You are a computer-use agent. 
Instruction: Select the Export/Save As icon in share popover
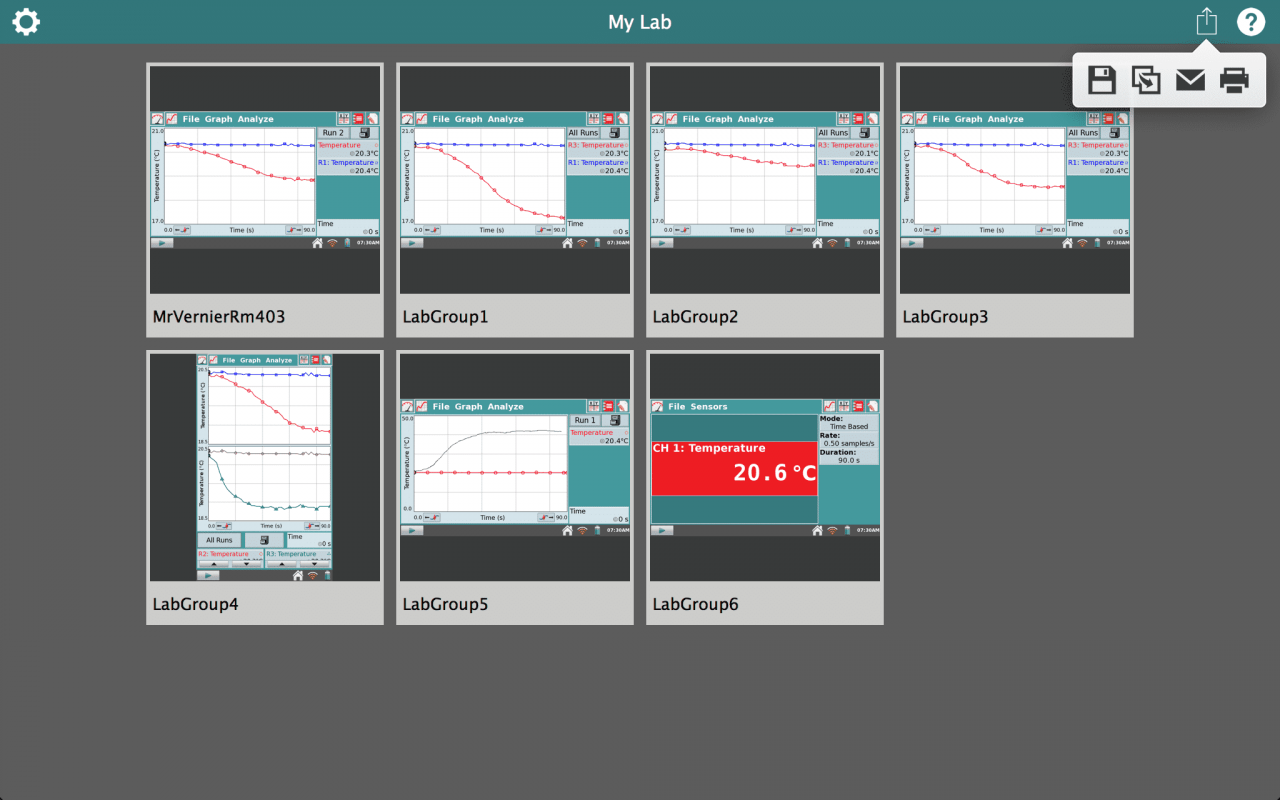coord(1146,80)
